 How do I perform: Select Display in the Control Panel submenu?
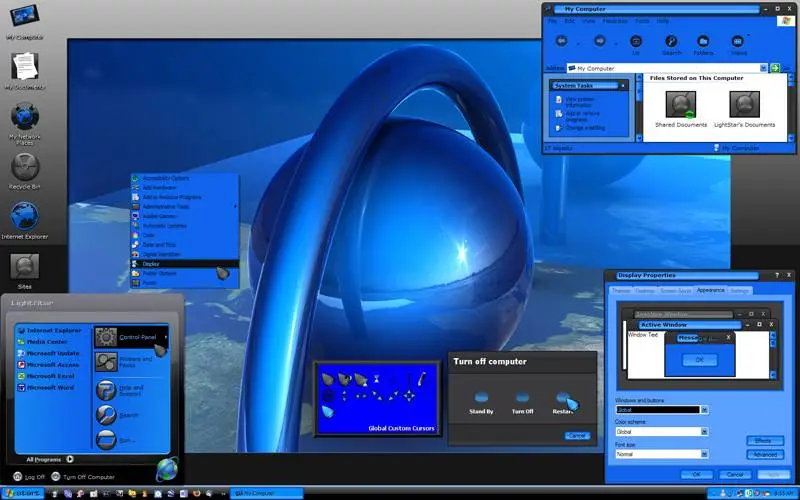185,264
